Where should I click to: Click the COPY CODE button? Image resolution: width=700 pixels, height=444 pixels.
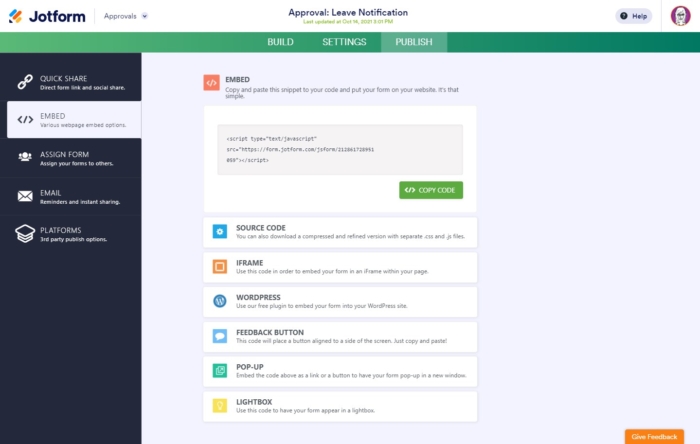tap(431, 190)
